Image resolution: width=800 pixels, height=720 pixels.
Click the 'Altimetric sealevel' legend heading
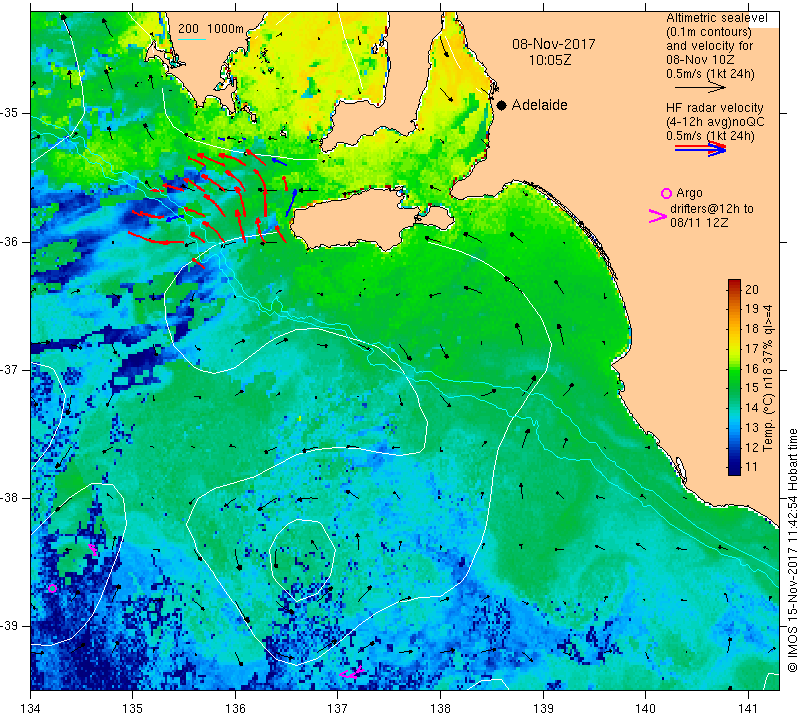point(716,18)
